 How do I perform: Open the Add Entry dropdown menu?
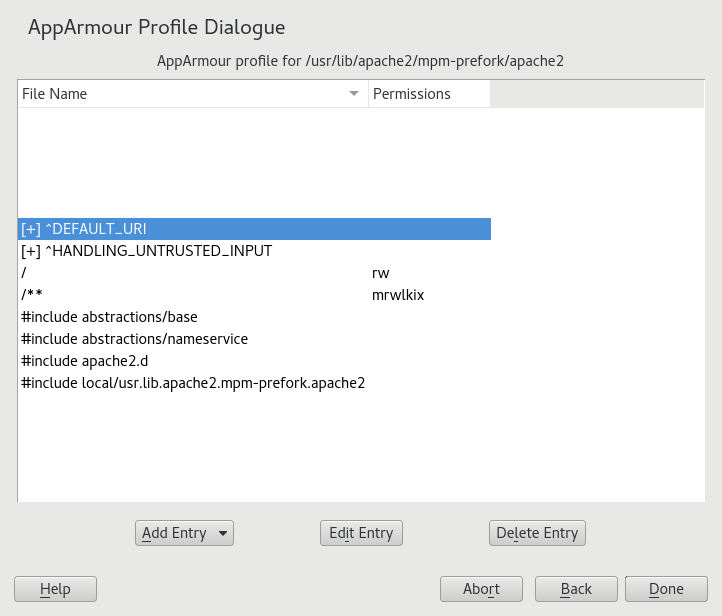[184, 533]
